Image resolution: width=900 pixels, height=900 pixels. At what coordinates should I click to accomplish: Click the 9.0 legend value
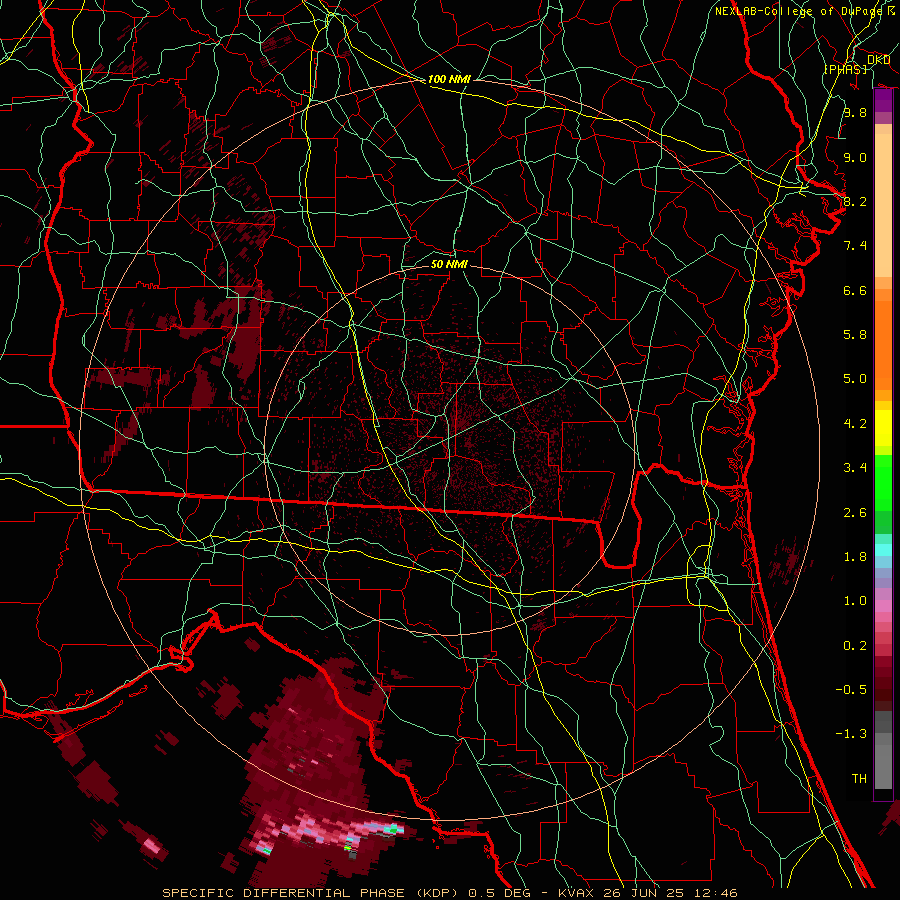(x=855, y=157)
